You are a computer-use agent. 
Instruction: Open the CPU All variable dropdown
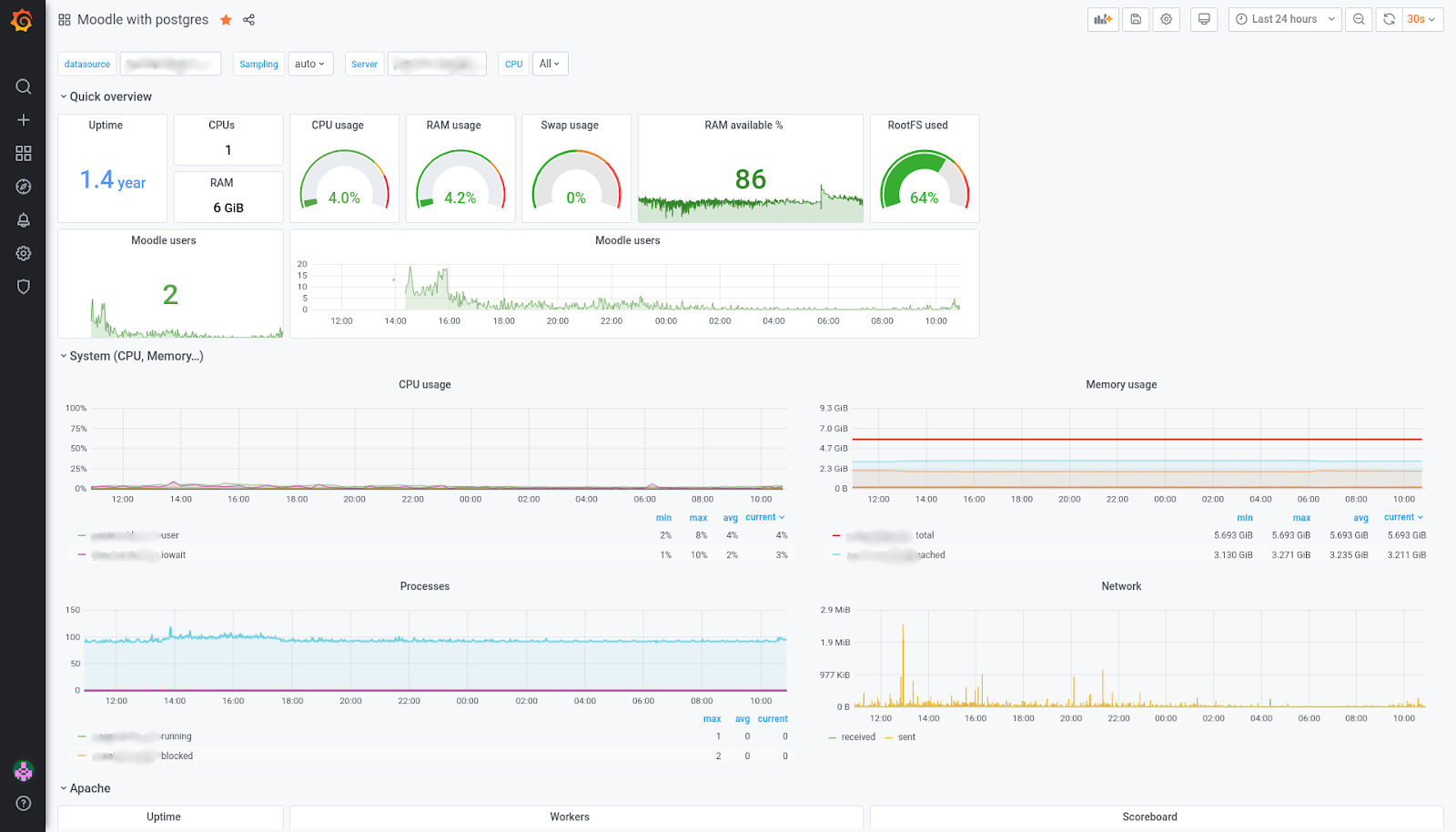coord(550,64)
